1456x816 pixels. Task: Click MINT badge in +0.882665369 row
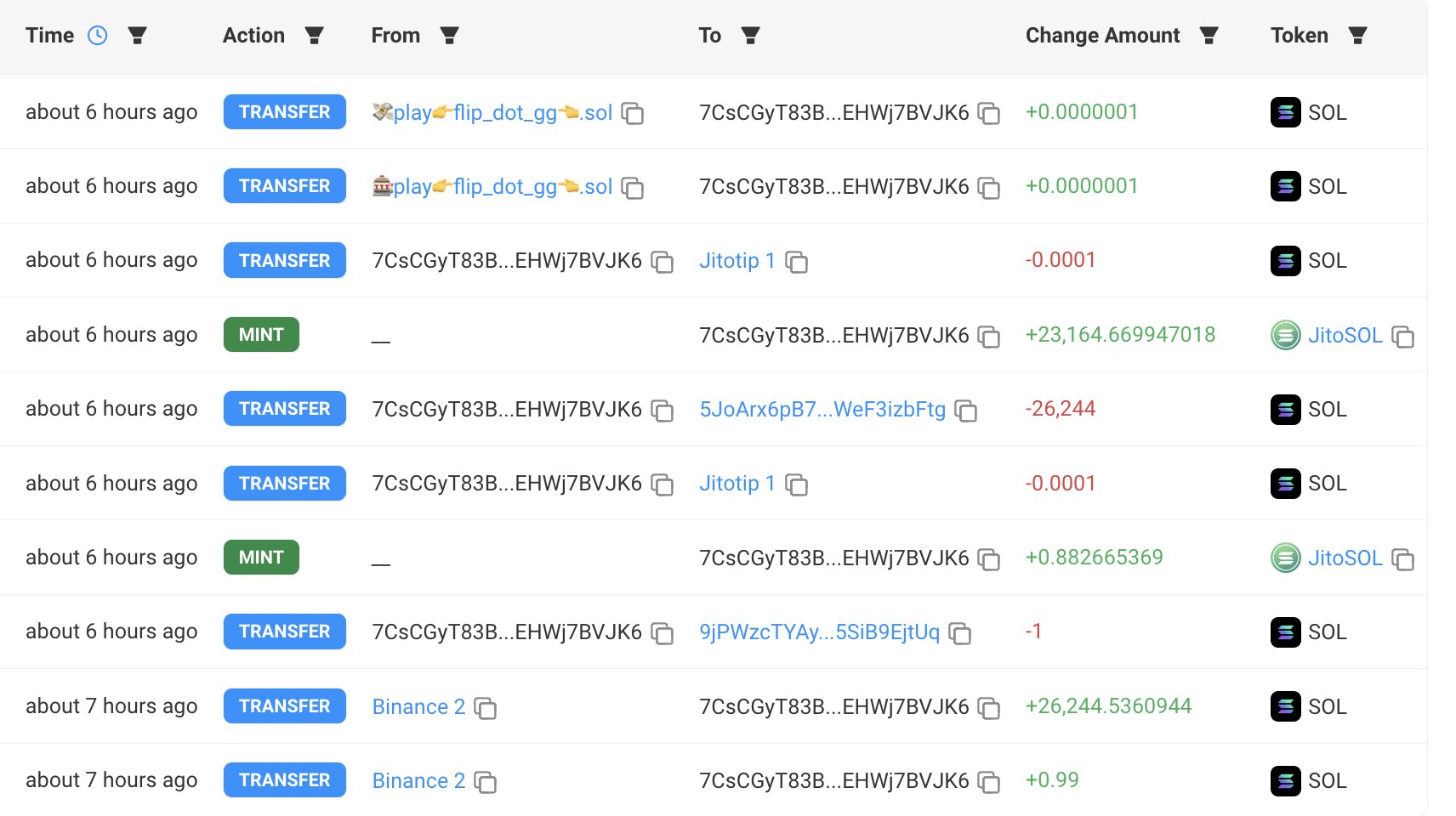[261, 557]
